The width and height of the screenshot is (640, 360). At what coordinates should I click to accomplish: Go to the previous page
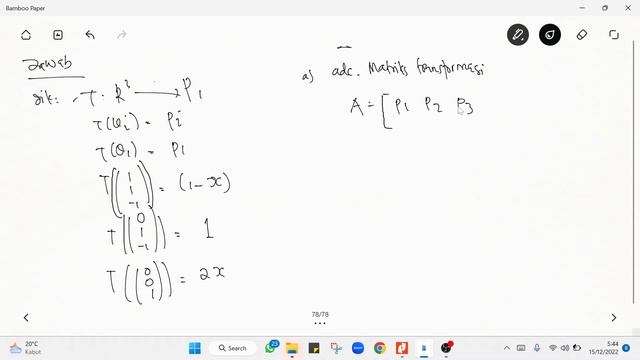click(26, 318)
